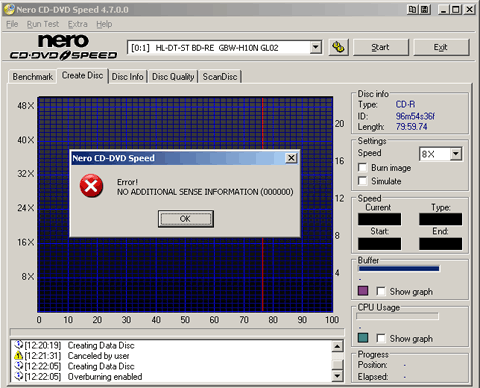Screen dimensions: 480x388
Task: Click the drive options chain icon button
Action: click(338, 47)
